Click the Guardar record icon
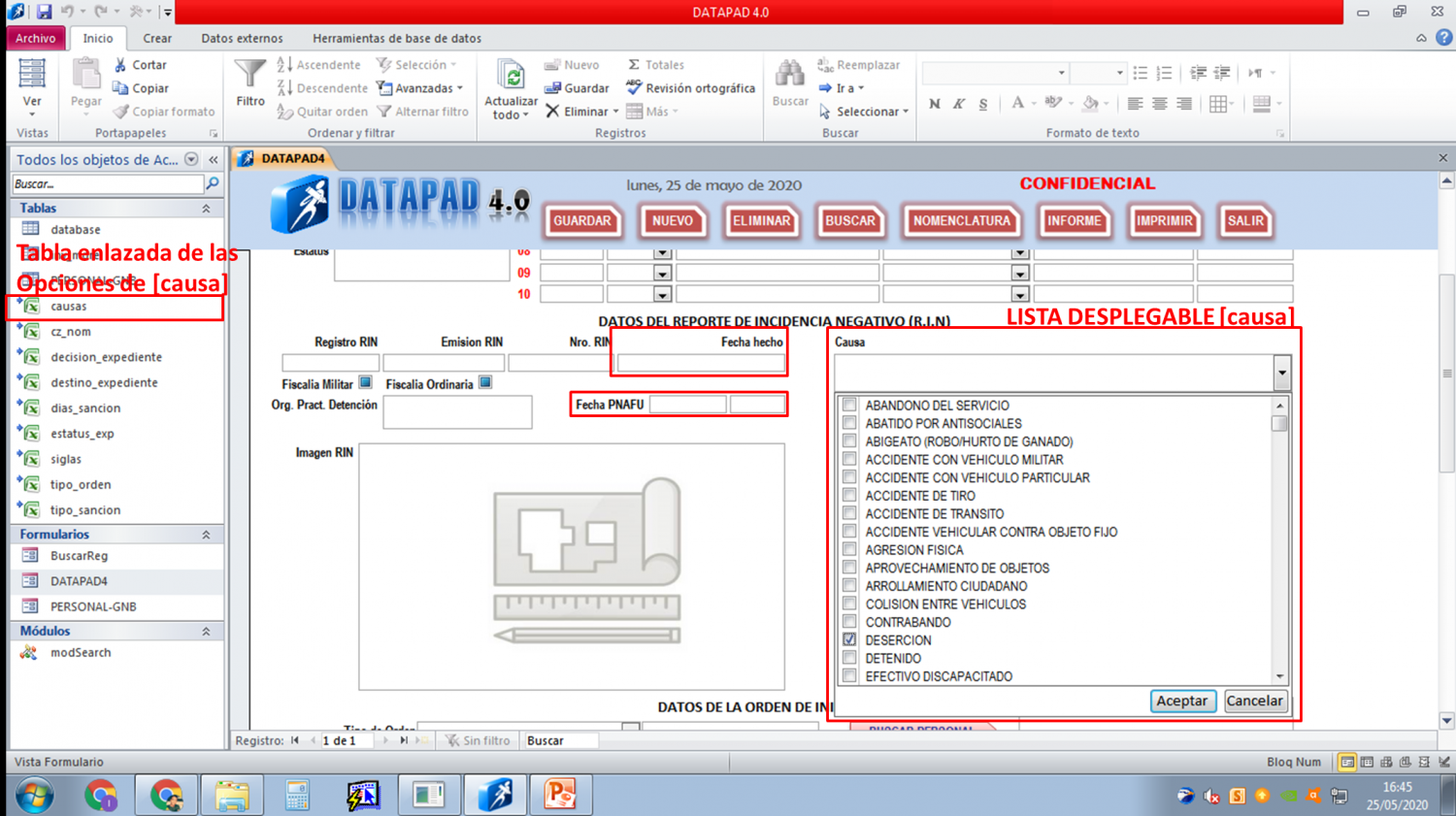The height and width of the screenshot is (816, 1456). tap(551, 88)
